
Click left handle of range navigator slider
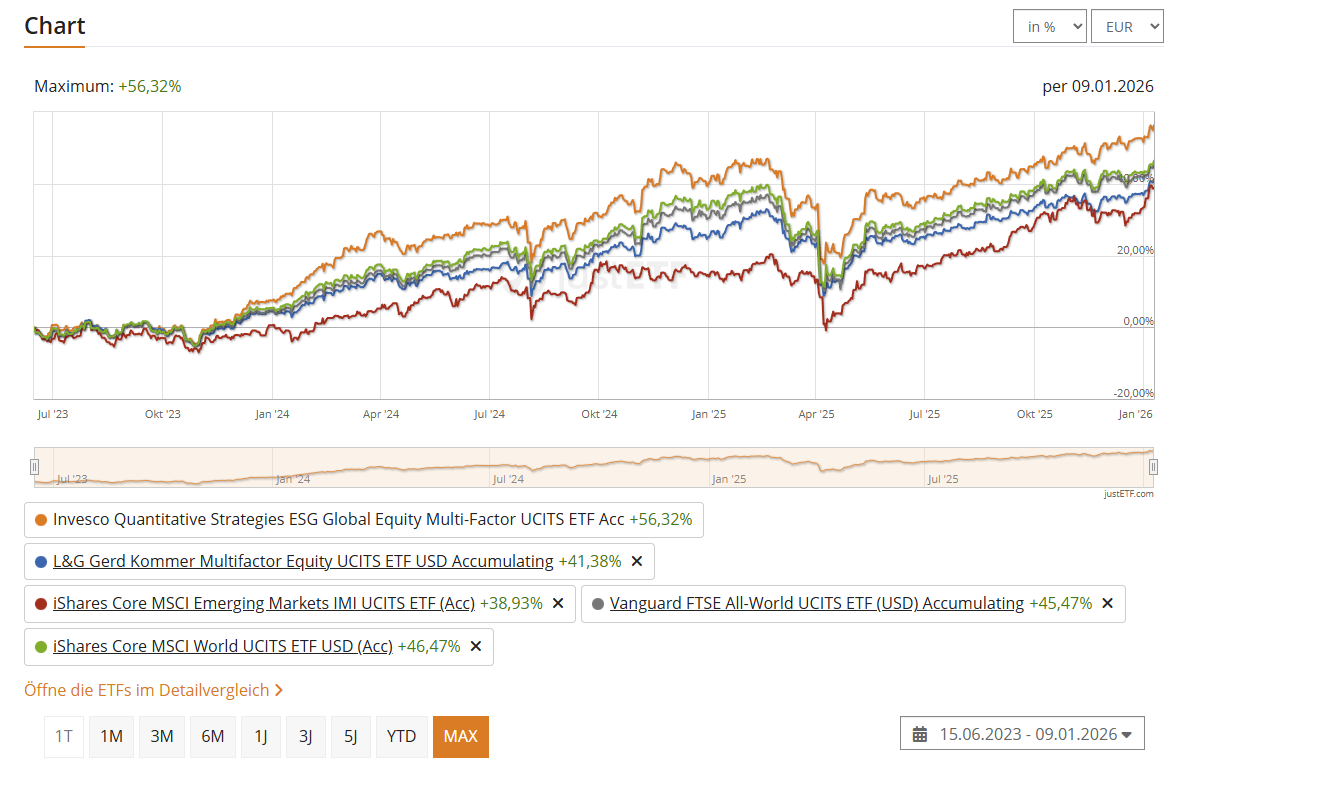34,467
